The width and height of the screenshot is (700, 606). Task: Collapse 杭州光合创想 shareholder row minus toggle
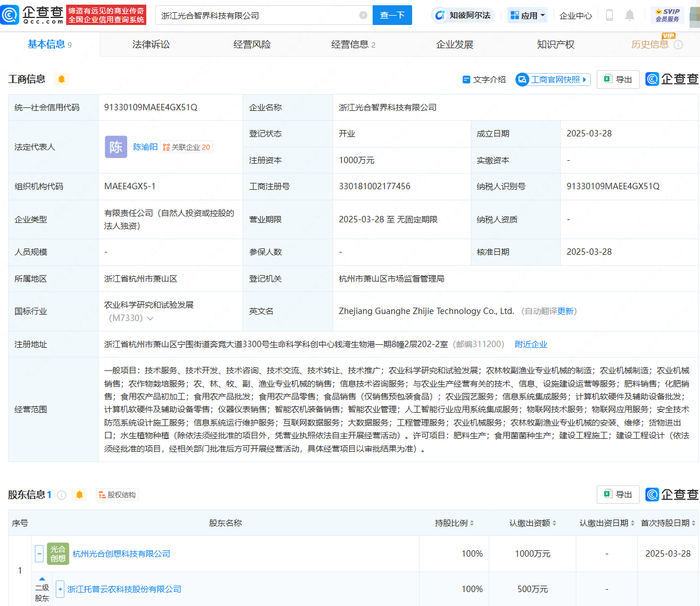pos(39,554)
